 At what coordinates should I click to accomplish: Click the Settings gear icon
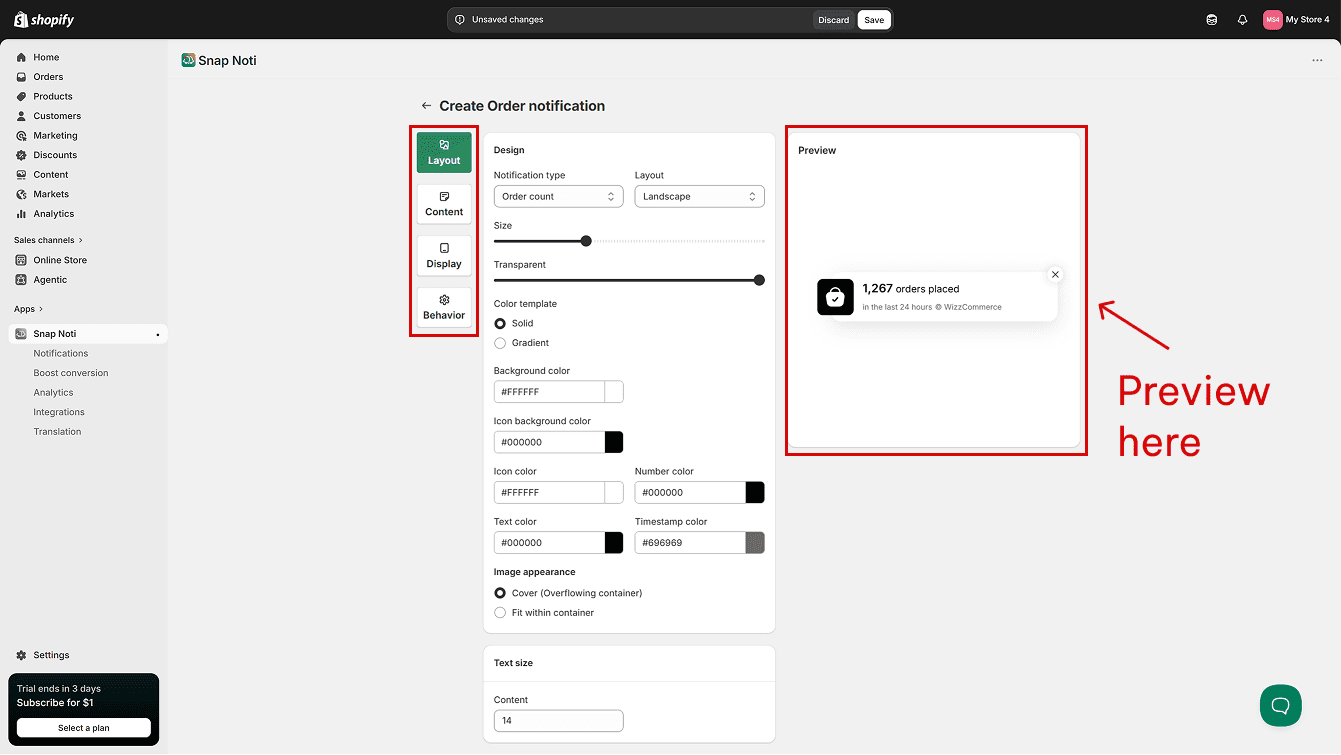(21, 655)
